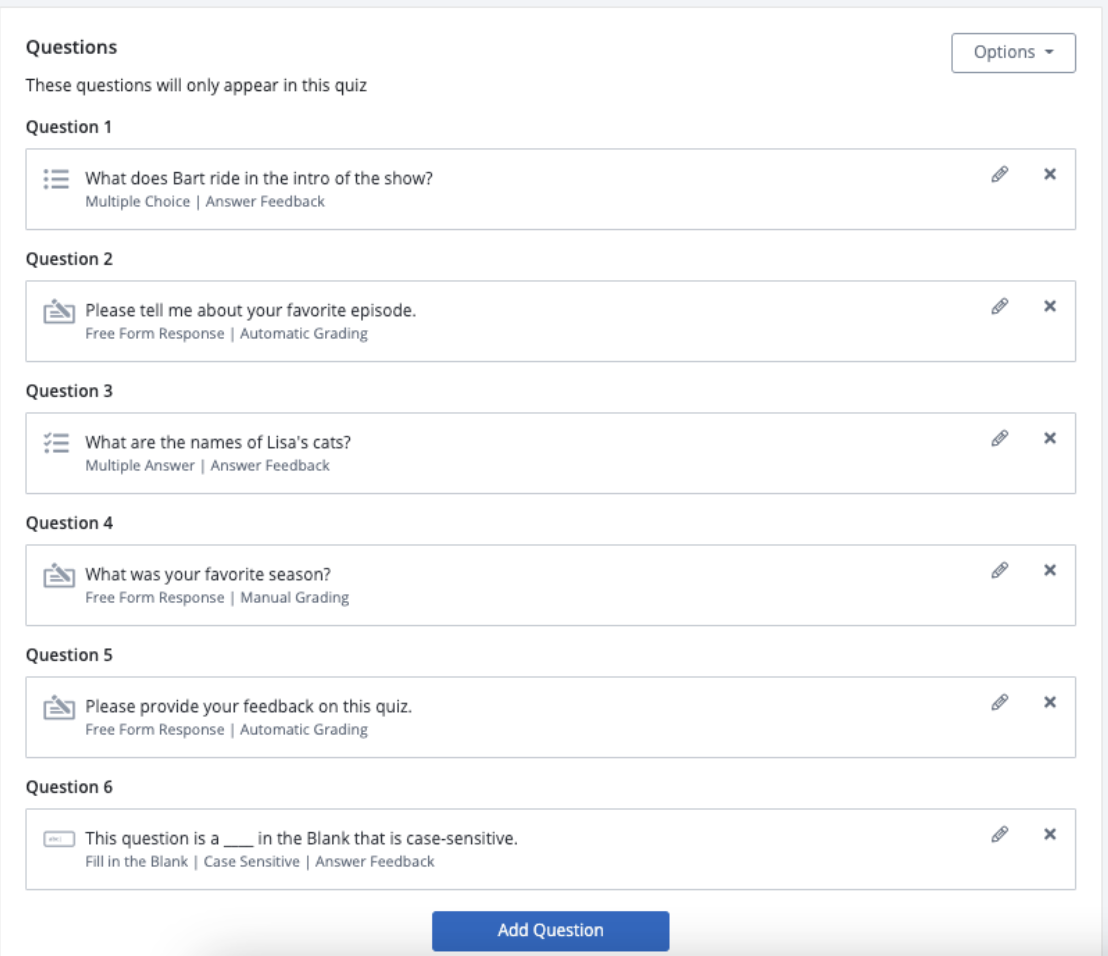The width and height of the screenshot is (1108, 956).
Task: Delete Question 3 about Lisa's cats
Action: point(1050,438)
